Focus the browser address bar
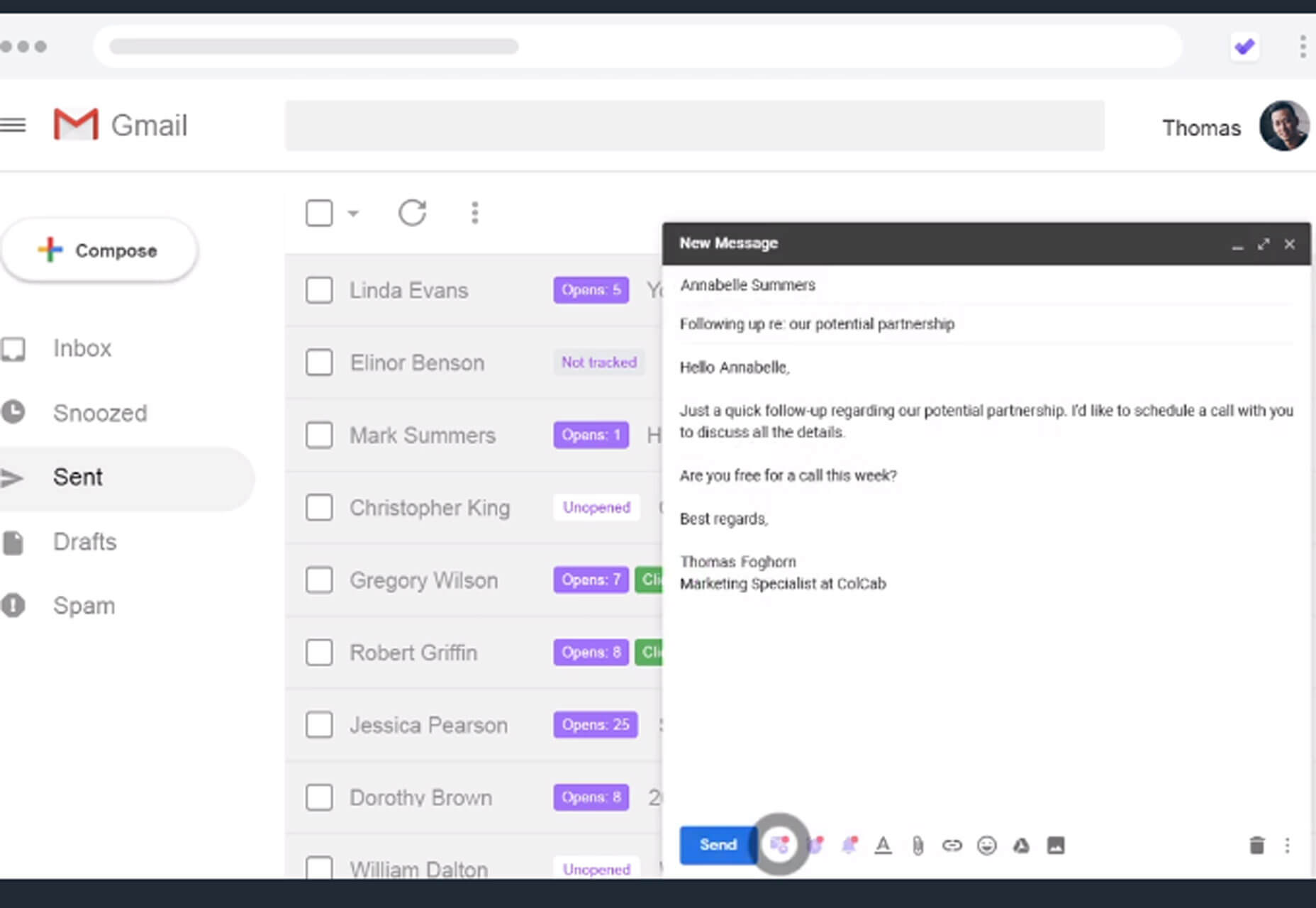Viewport: 1316px width, 908px height. (637, 47)
